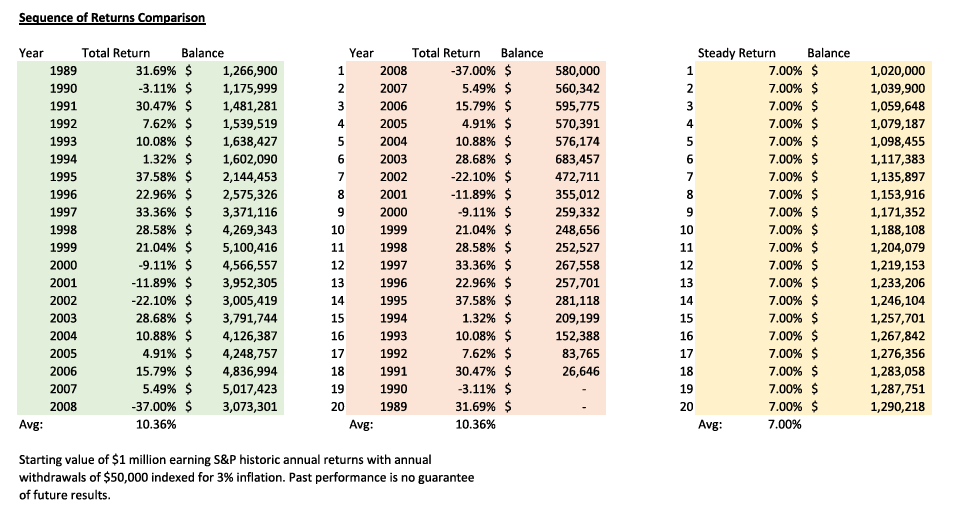959x518 pixels.
Task: Select the "Balance" header of the yellow table
Action: click(828, 53)
